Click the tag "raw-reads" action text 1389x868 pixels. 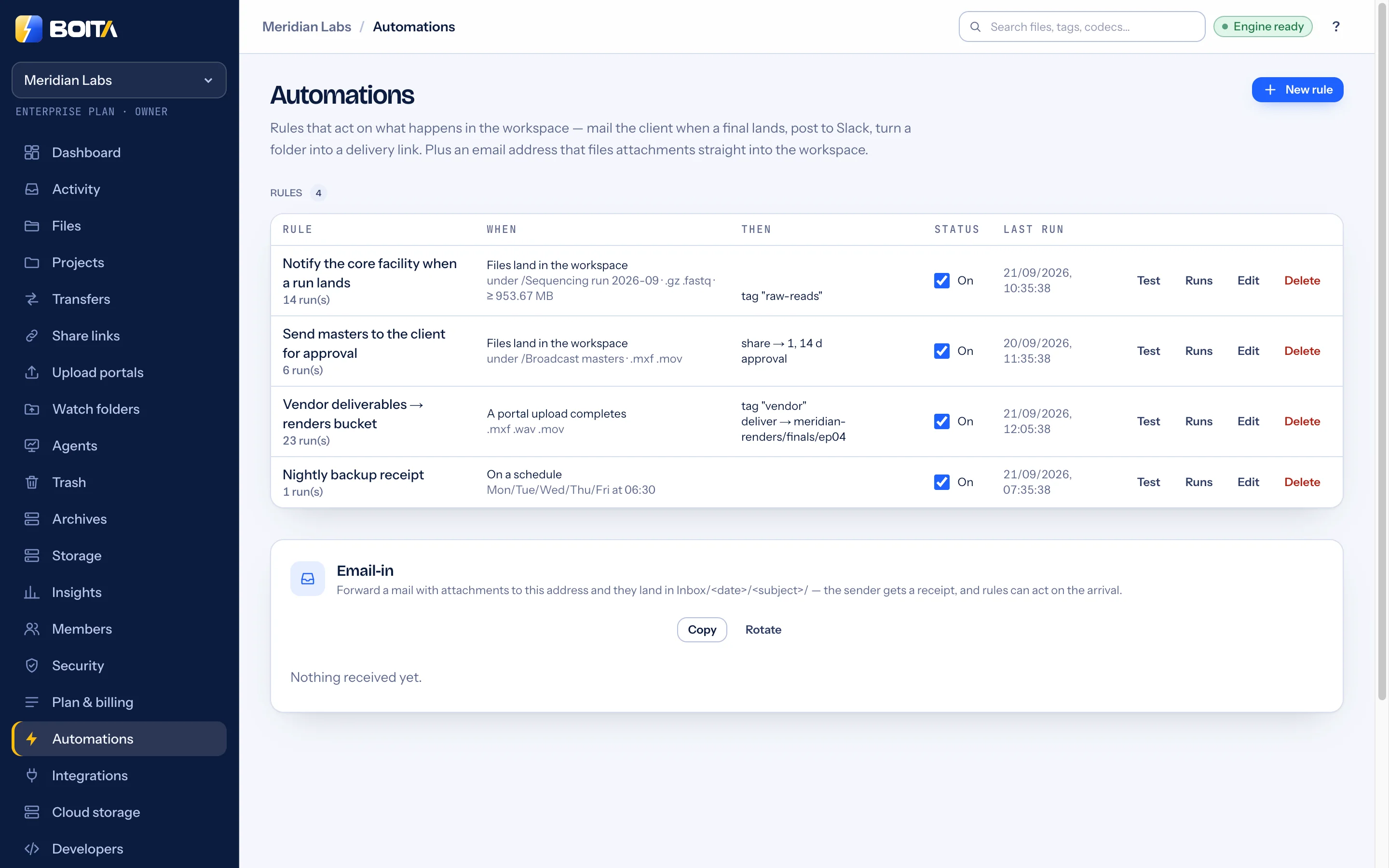[x=781, y=296]
